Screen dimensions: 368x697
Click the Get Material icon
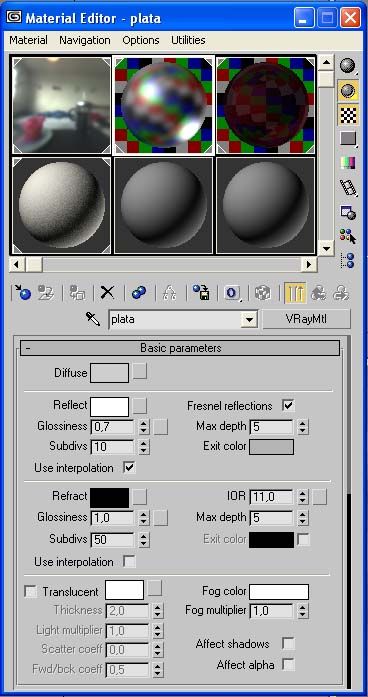22,293
